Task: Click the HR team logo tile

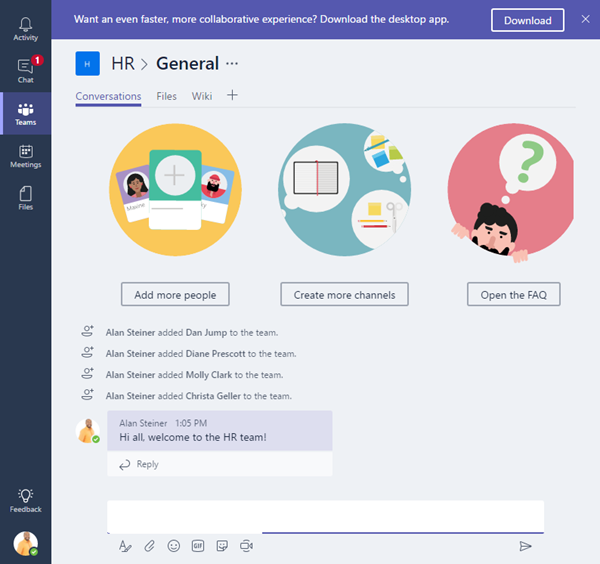Action: point(88,64)
